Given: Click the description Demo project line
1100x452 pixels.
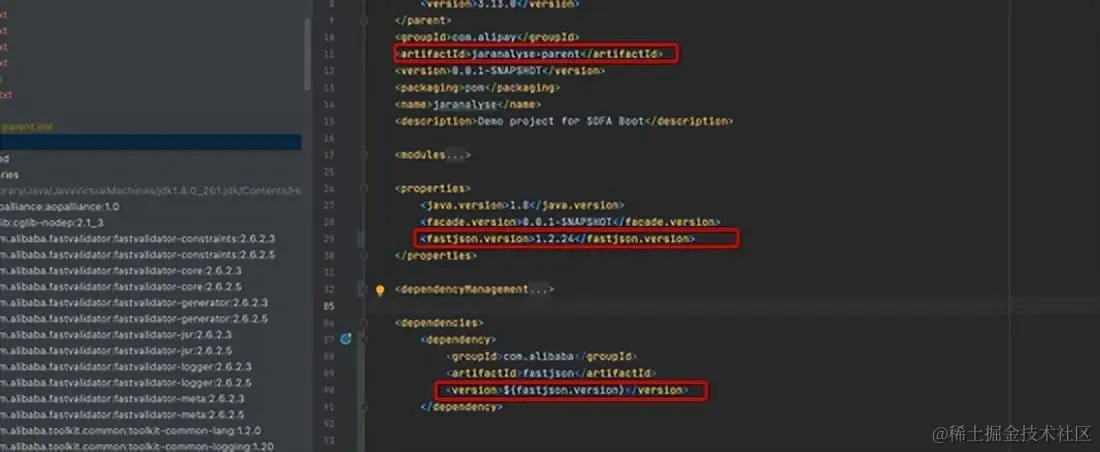Looking at the screenshot, I should click(563, 121).
